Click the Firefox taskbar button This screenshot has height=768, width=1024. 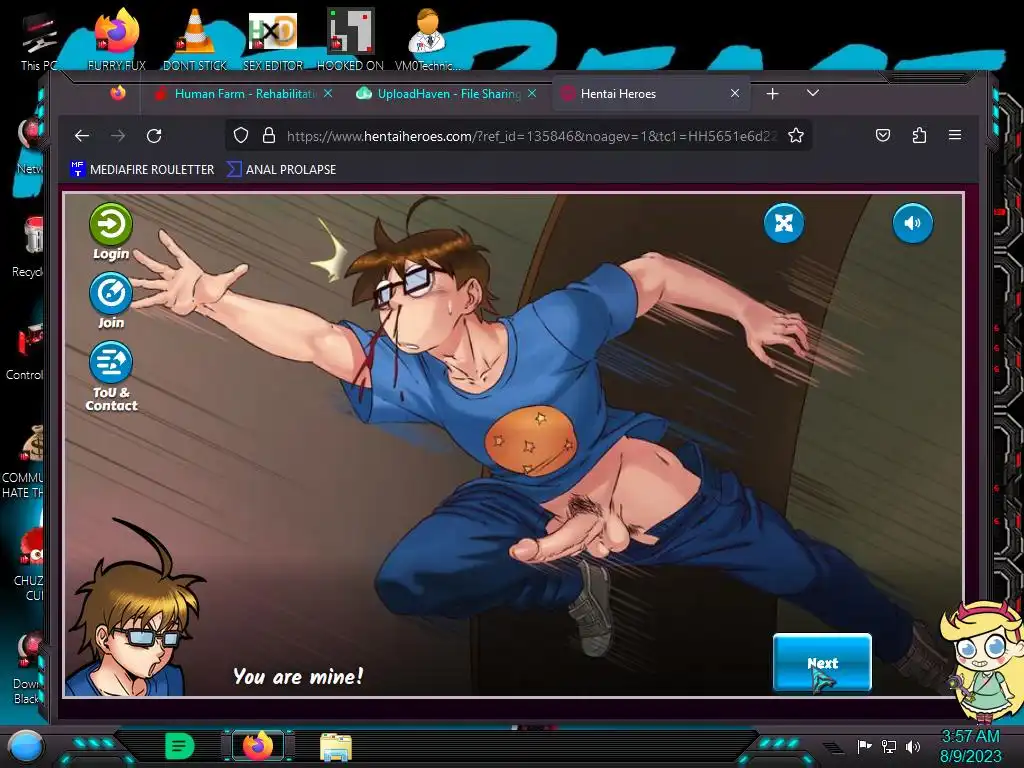click(x=258, y=746)
